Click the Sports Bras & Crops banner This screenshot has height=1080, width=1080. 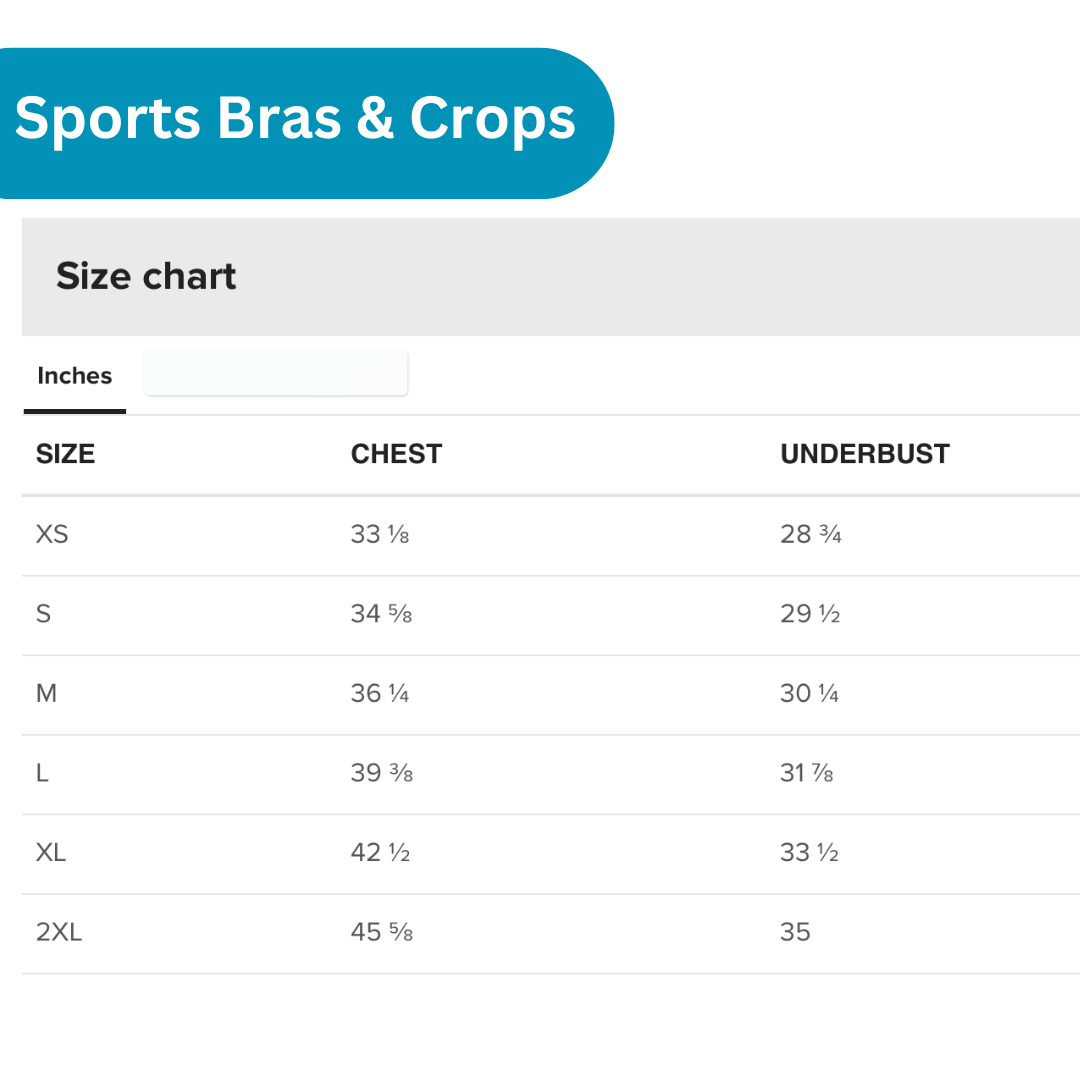tap(295, 119)
